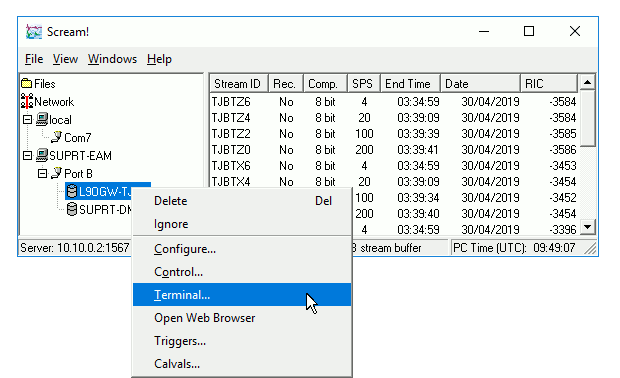Image resolution: width=620 pixels, height=378 pixels.
Task: Minimize the Scream! window
Action: (x=484, y=31)
